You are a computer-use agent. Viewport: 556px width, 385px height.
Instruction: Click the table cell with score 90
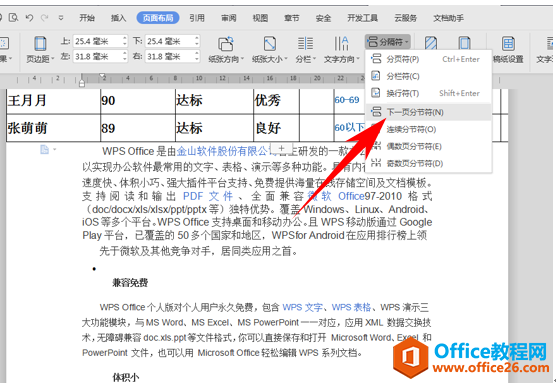pyautogui.click(x=138, y=101)
